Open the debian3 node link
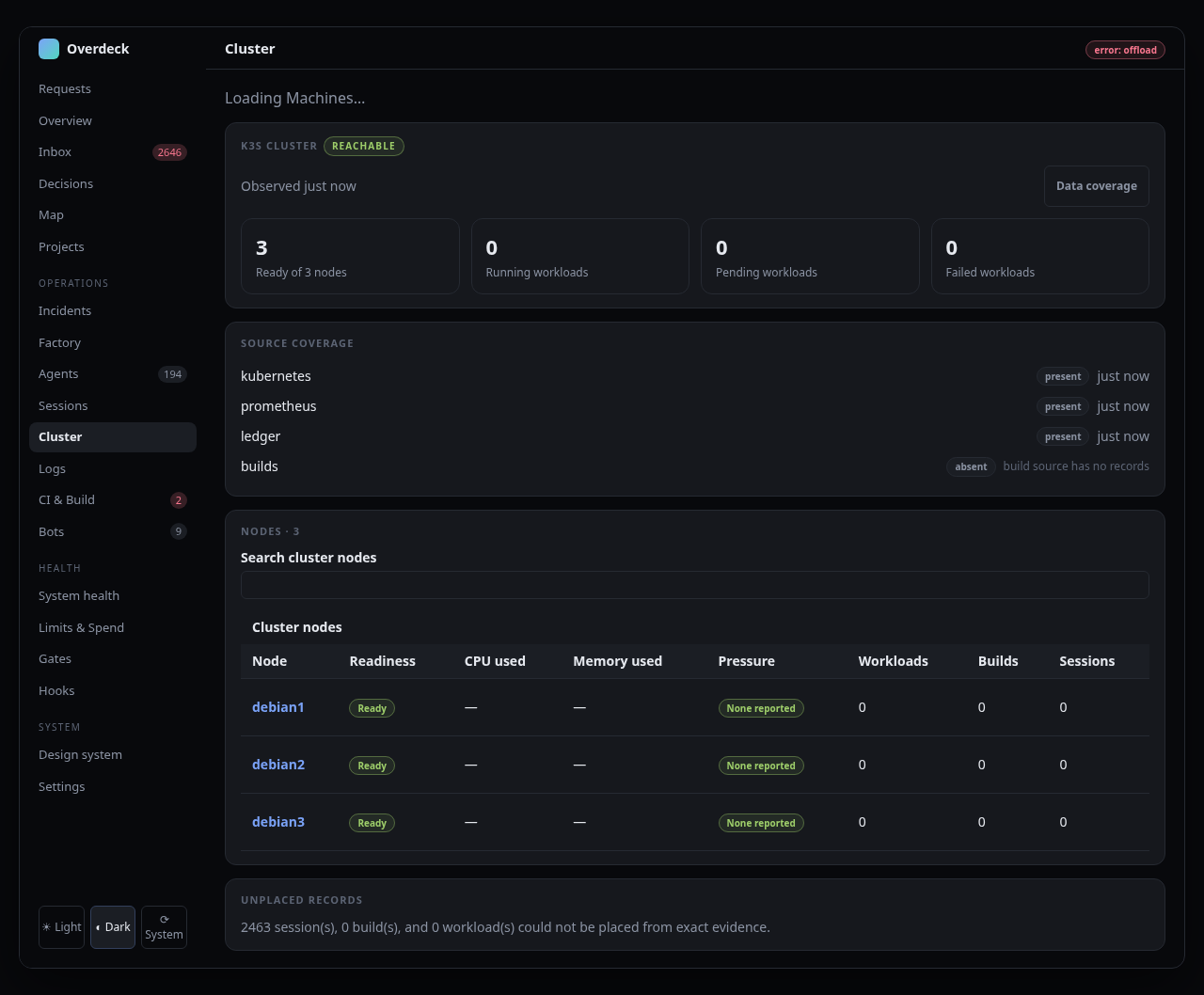Screen dimensions: 1204x995 click(278, 822)
